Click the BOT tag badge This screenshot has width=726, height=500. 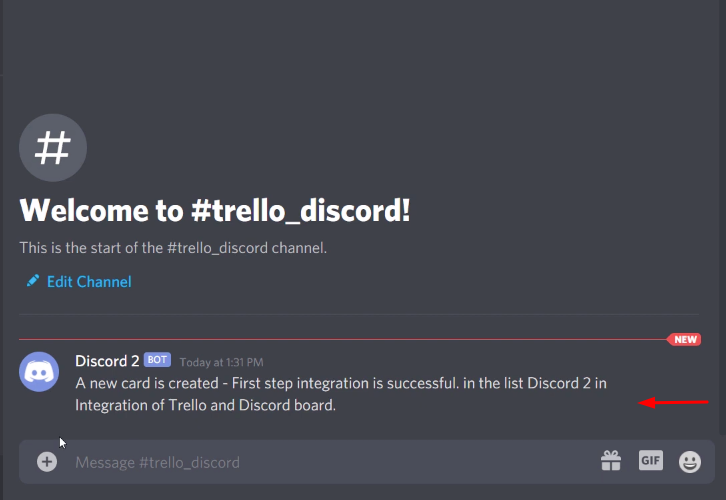coord(157,360)
